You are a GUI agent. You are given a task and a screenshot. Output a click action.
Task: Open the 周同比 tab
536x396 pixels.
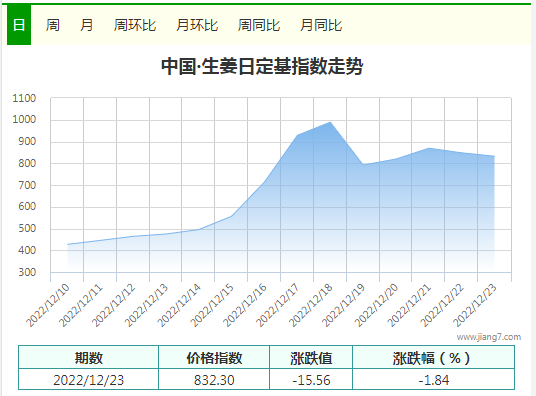[x=259, y=25]
